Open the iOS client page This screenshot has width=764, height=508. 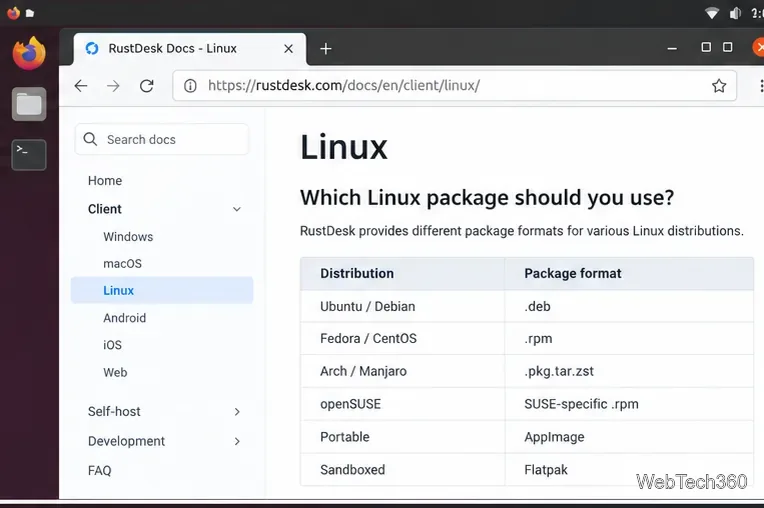[112, 345]
